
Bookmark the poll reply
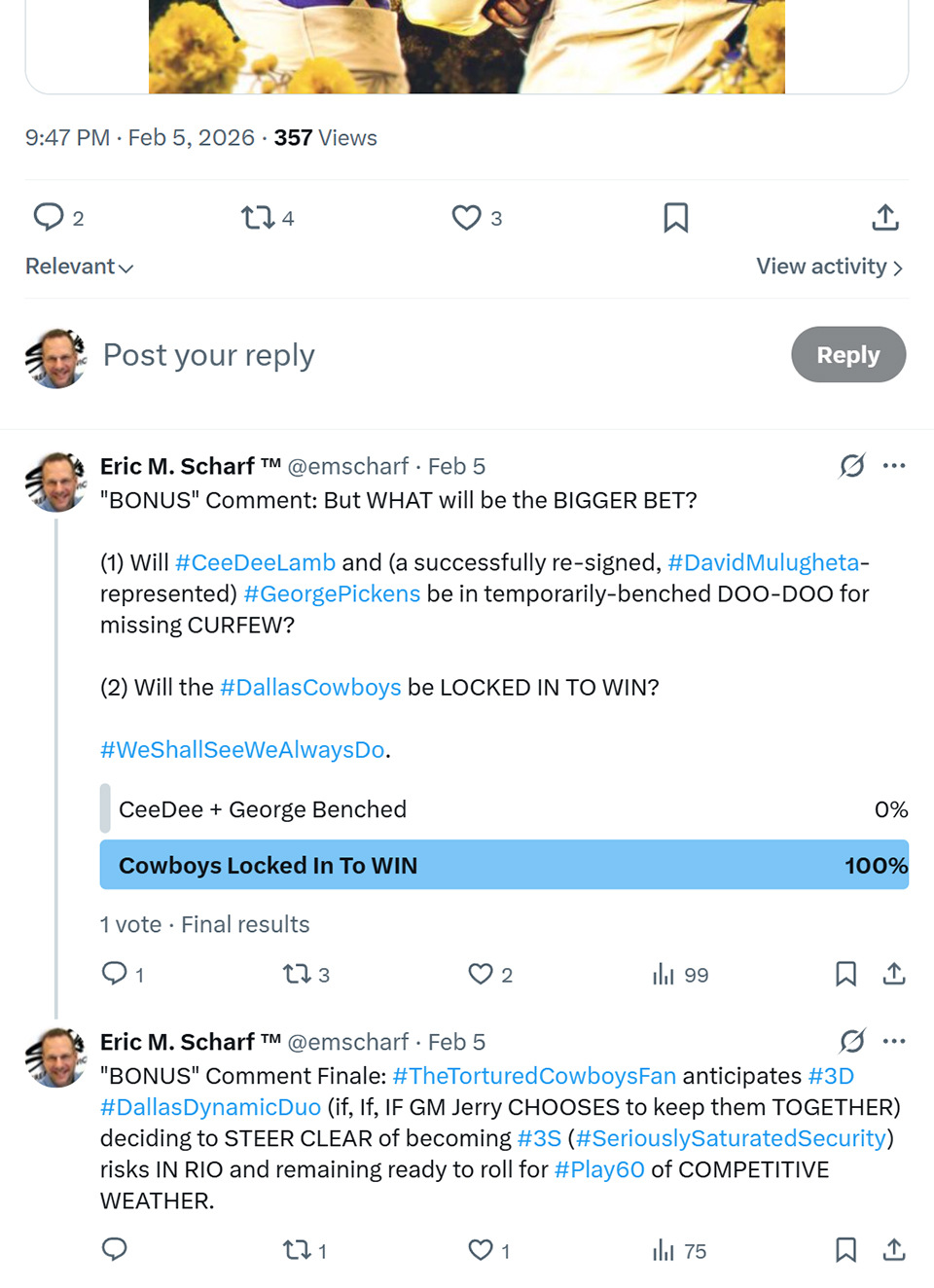coord(845,974)
